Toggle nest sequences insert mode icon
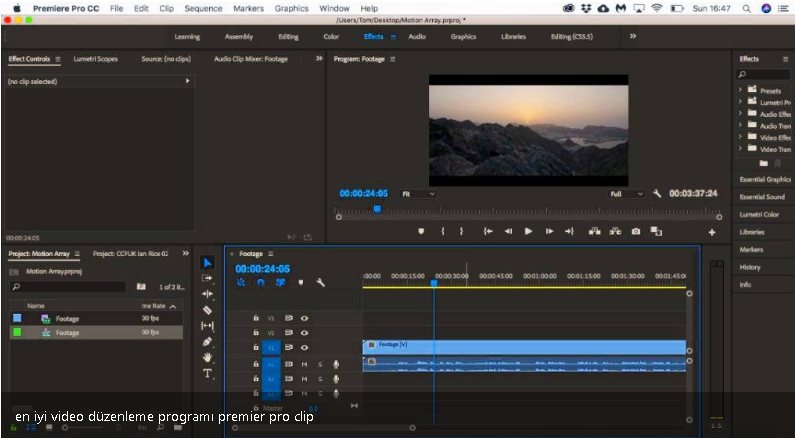796x438 pixels. [x=241, y=283]
